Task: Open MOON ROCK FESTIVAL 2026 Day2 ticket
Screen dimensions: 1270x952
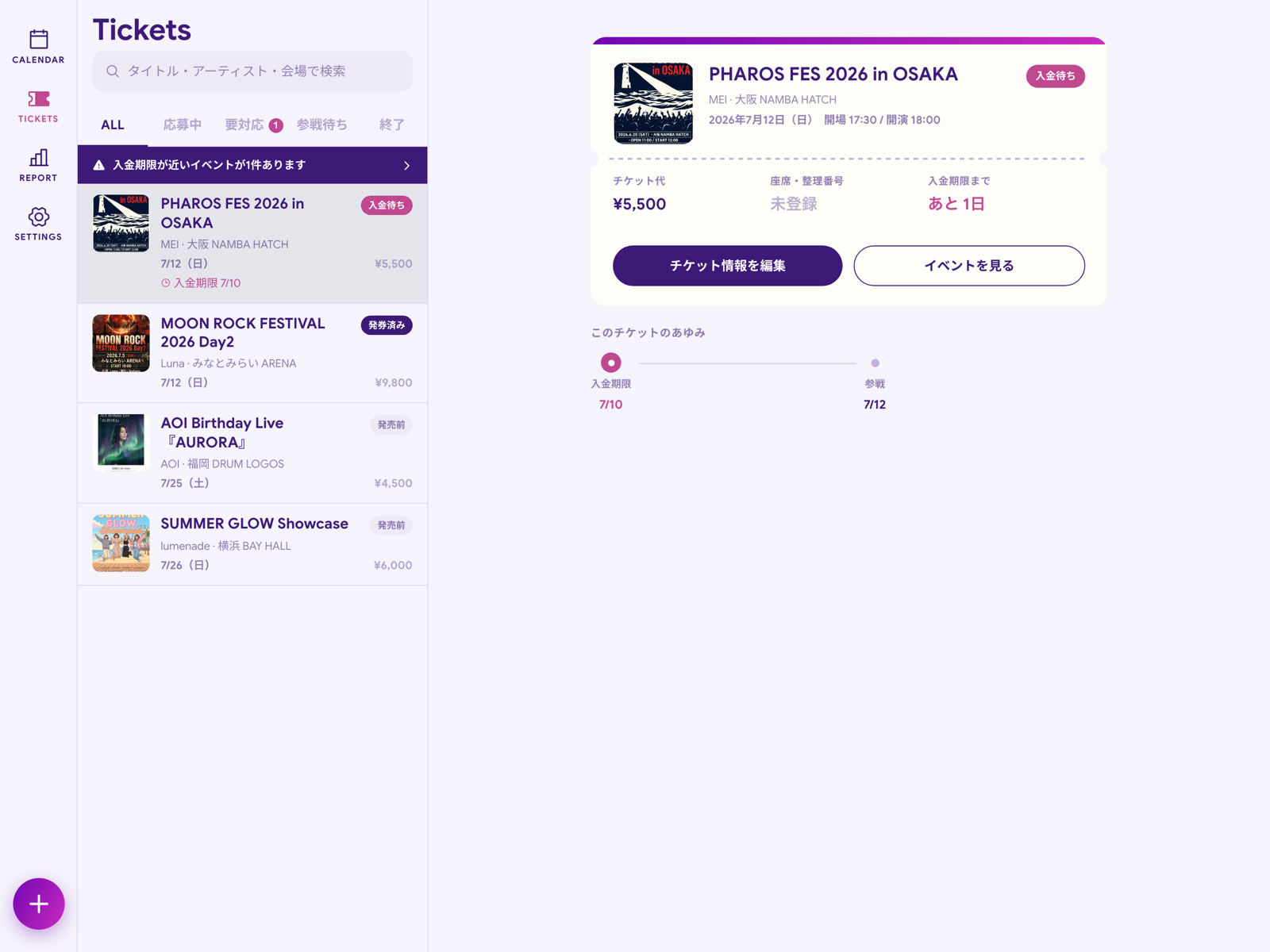Action: coord(252,353)
